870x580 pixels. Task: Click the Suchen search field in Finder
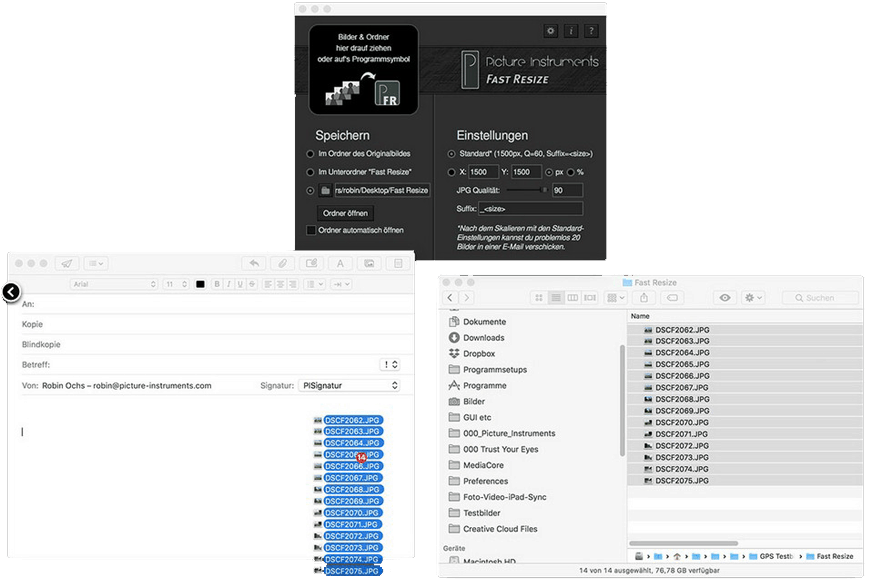[820, 298]
